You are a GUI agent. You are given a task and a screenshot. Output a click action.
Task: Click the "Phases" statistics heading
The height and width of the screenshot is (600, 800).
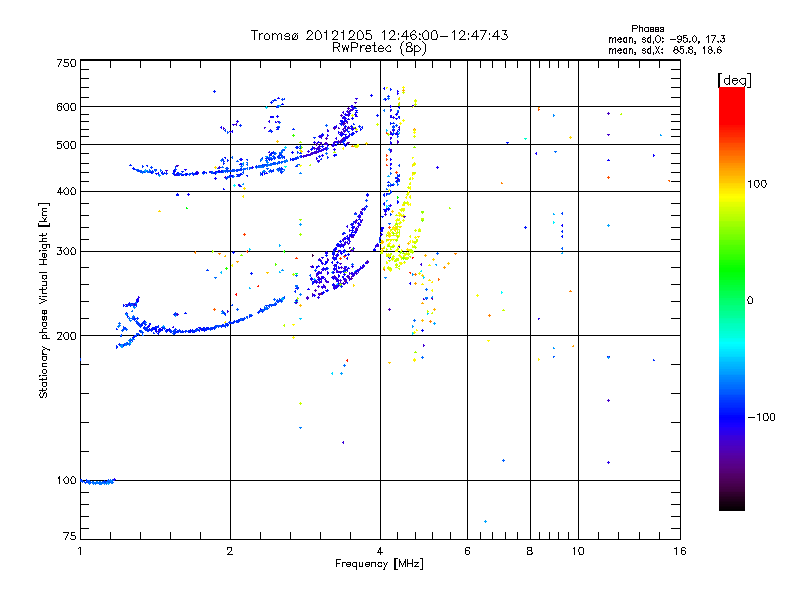[x=647, y=29]
